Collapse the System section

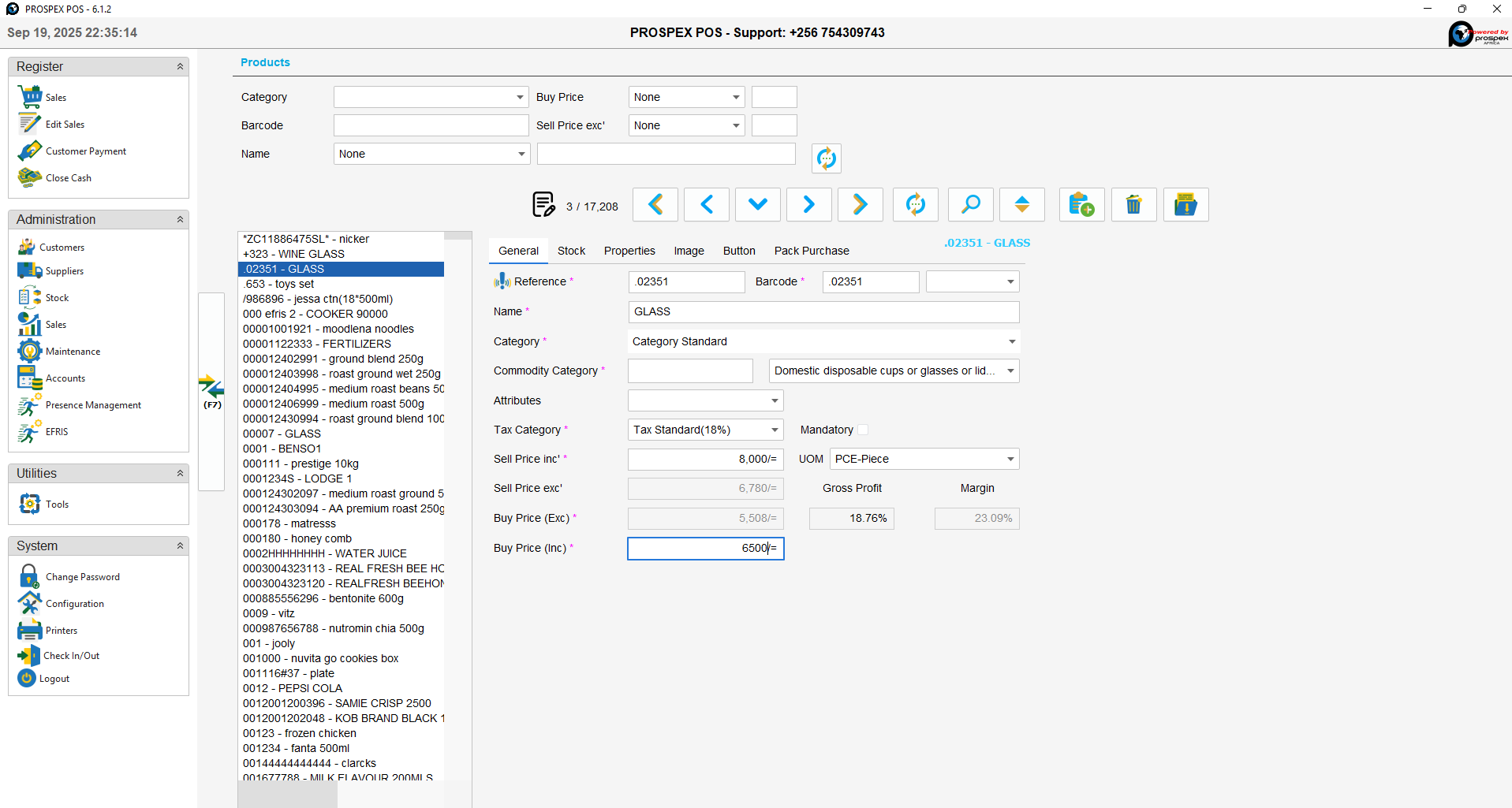(181, 545)
